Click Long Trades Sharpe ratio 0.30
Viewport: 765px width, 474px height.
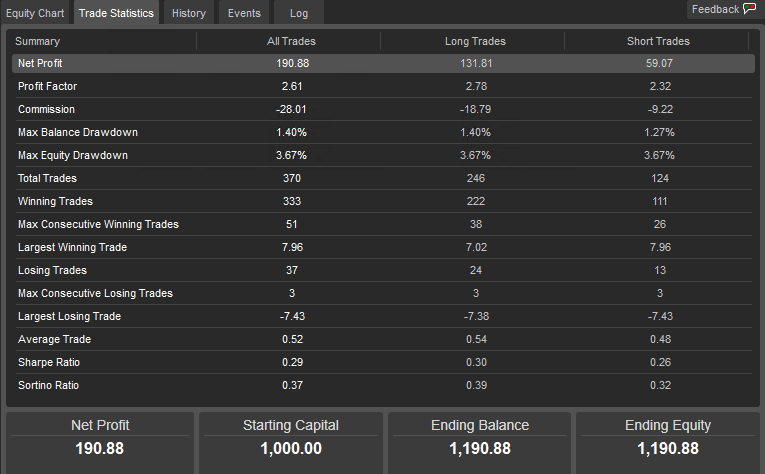[x=476, y=362]
